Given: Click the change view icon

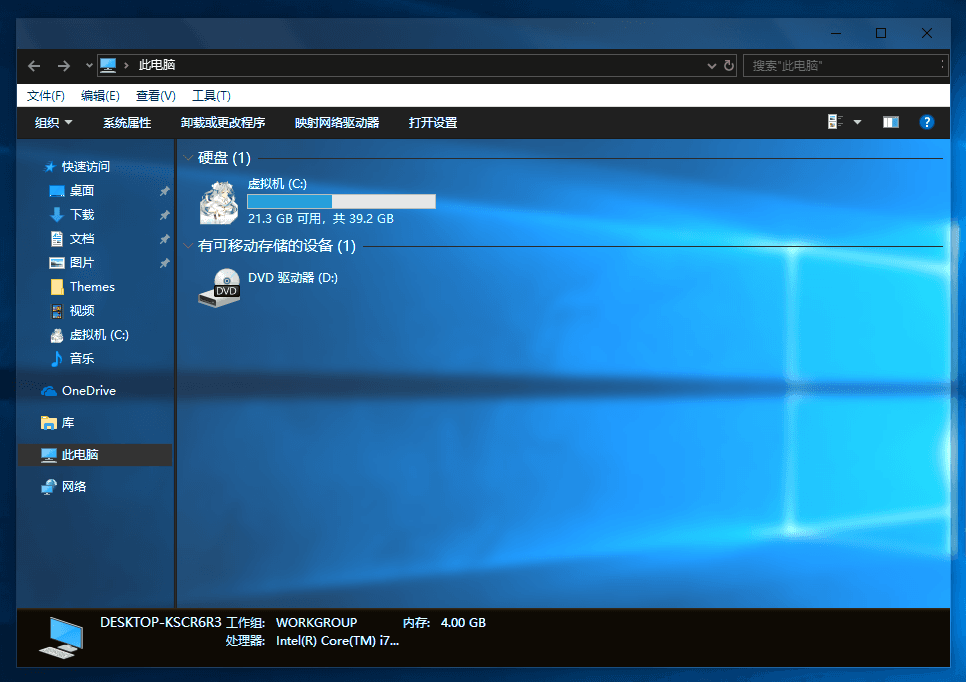Looking at the screenshot, I should tap(835, 122).
